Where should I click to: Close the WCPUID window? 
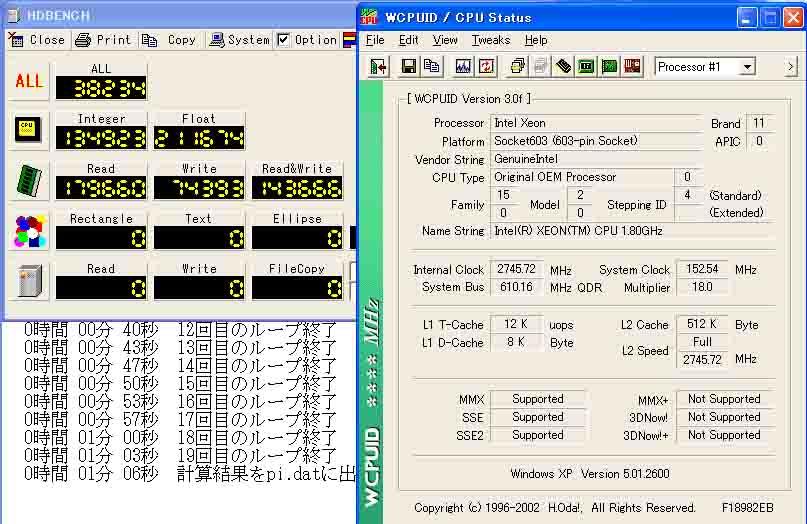pyautogui.click(x=793, y=18)
